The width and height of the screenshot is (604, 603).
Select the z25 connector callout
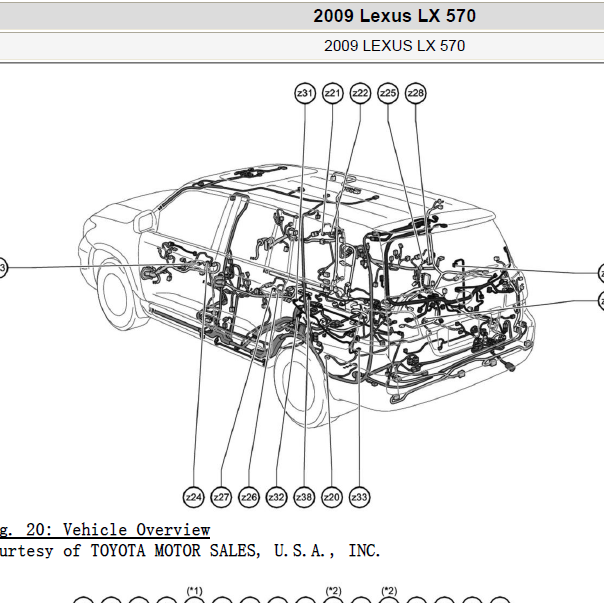pos(388,93)
